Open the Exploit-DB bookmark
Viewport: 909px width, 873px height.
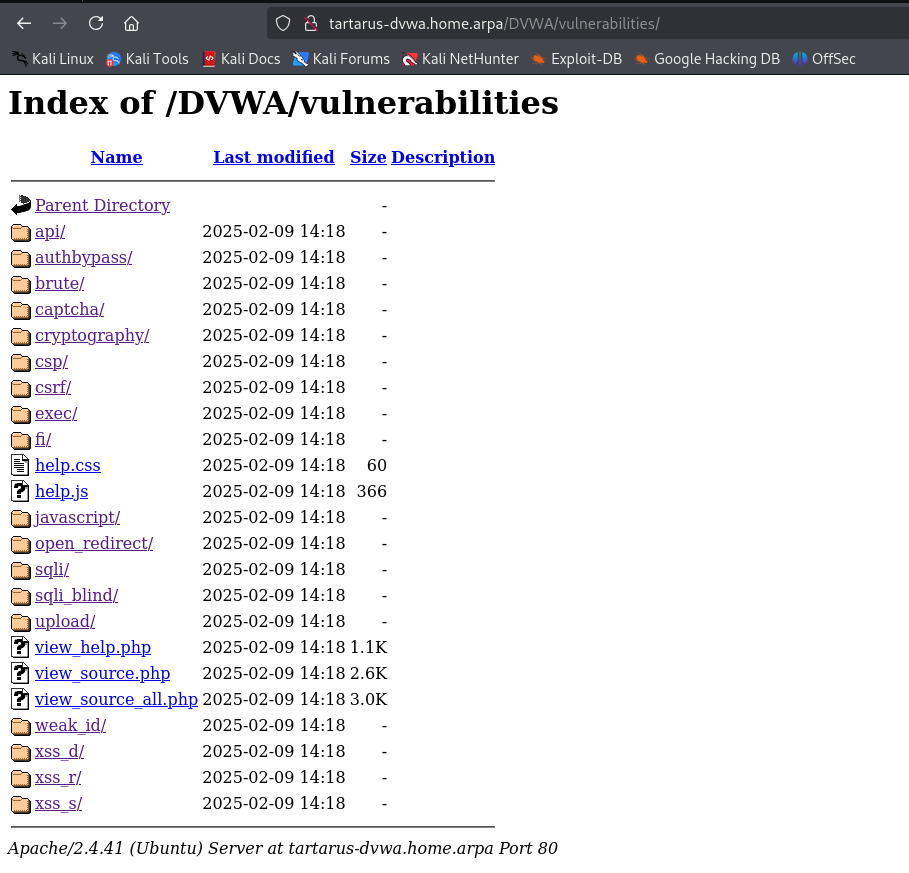(x=576, y=59)
